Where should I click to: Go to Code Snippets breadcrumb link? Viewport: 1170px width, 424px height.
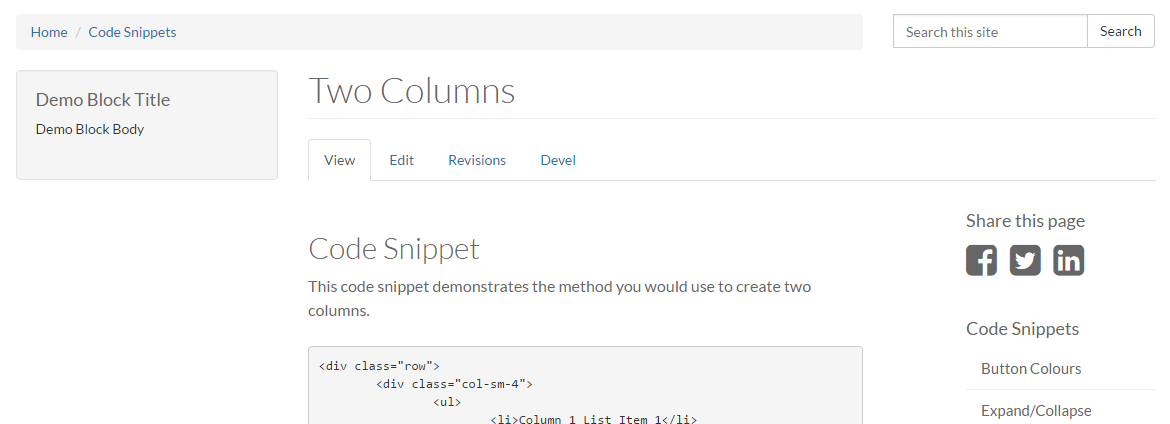pyautogui.click(x=133, y=32)
